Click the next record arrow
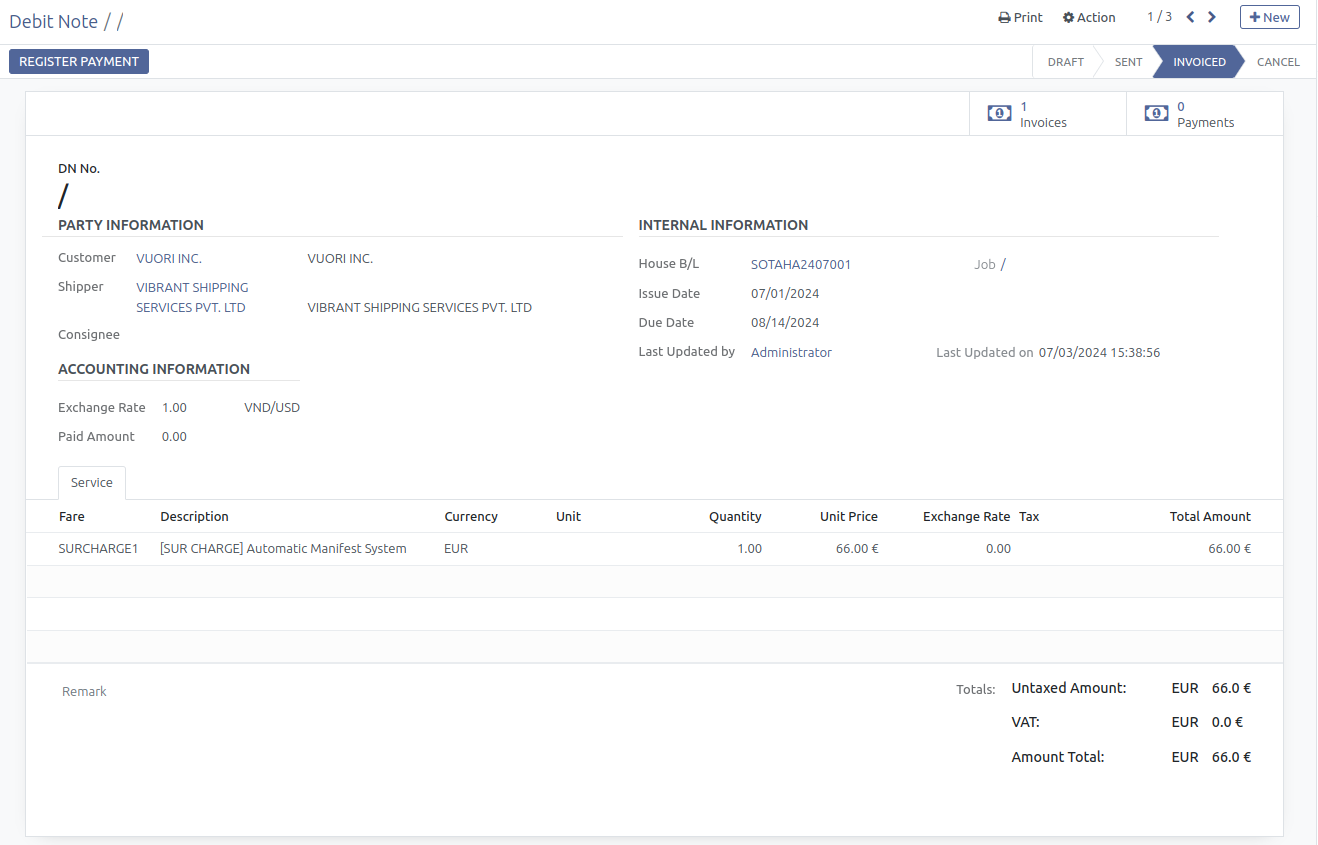Screen dimensions: 1318x845 [1212, 17]
